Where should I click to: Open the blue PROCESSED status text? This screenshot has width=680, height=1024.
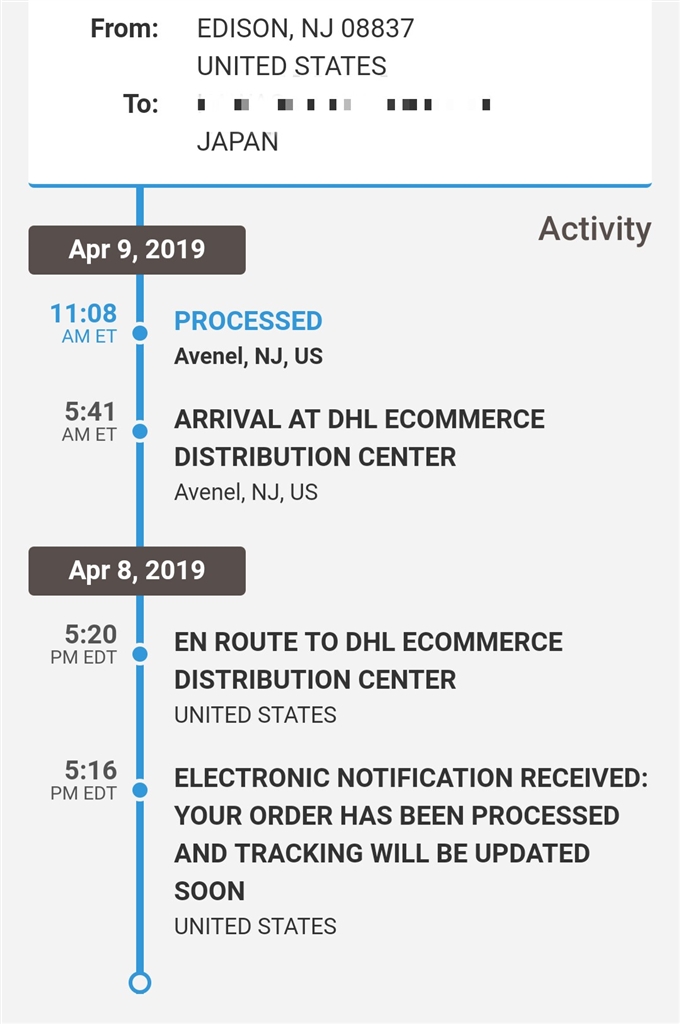pos(248,321)
